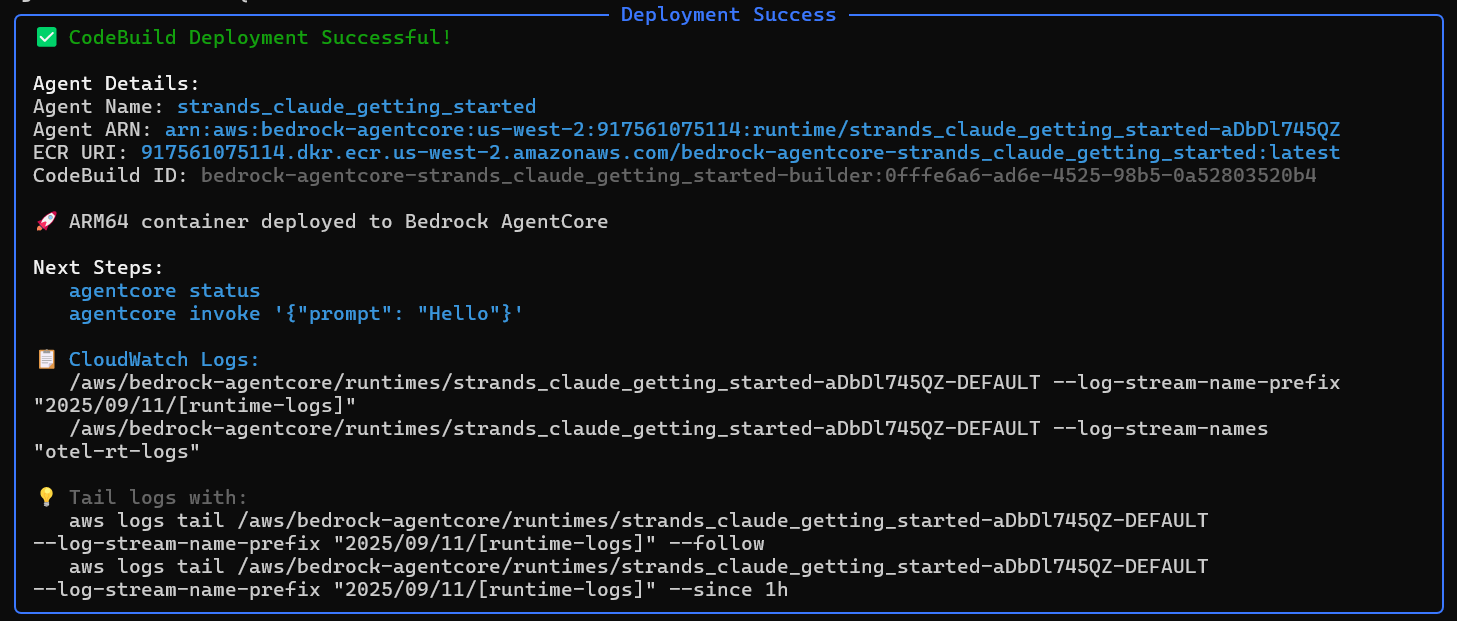The image size is (1457, 621).
Task: Click the CodeBuild ID value
Action: (759, 175)
